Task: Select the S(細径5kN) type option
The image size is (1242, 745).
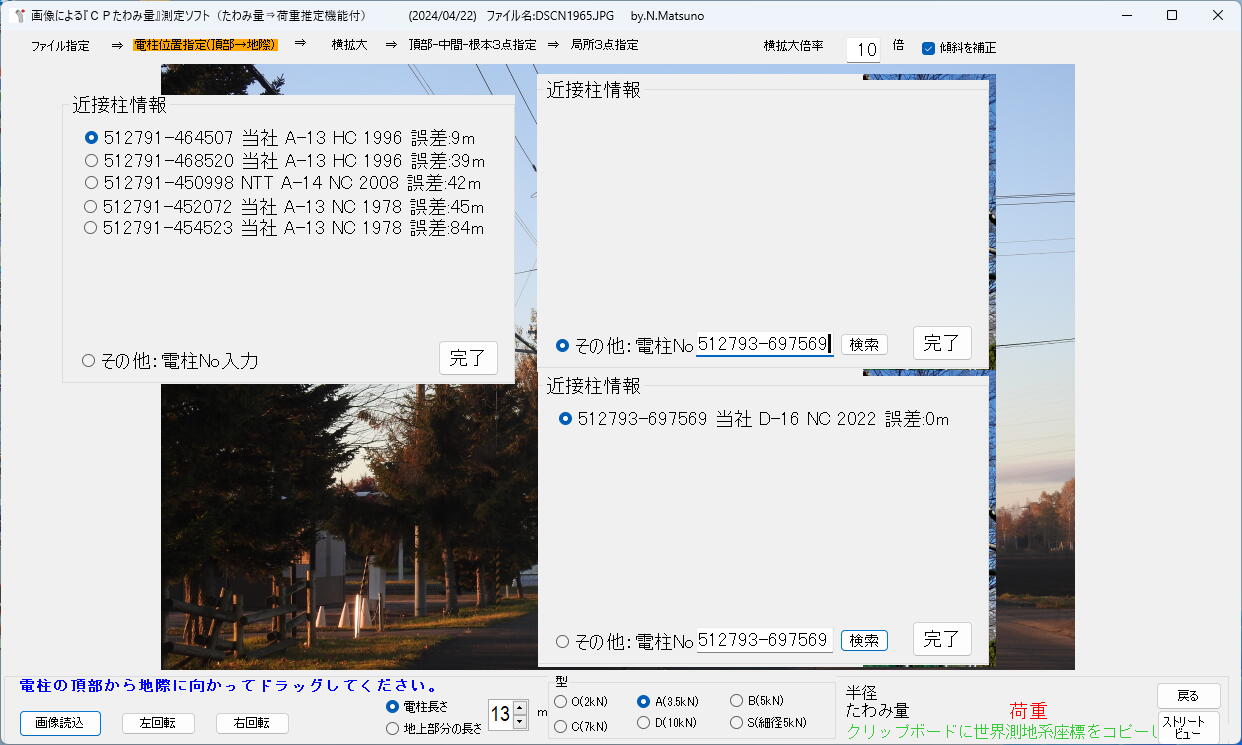Action: [x=737, y=723]
